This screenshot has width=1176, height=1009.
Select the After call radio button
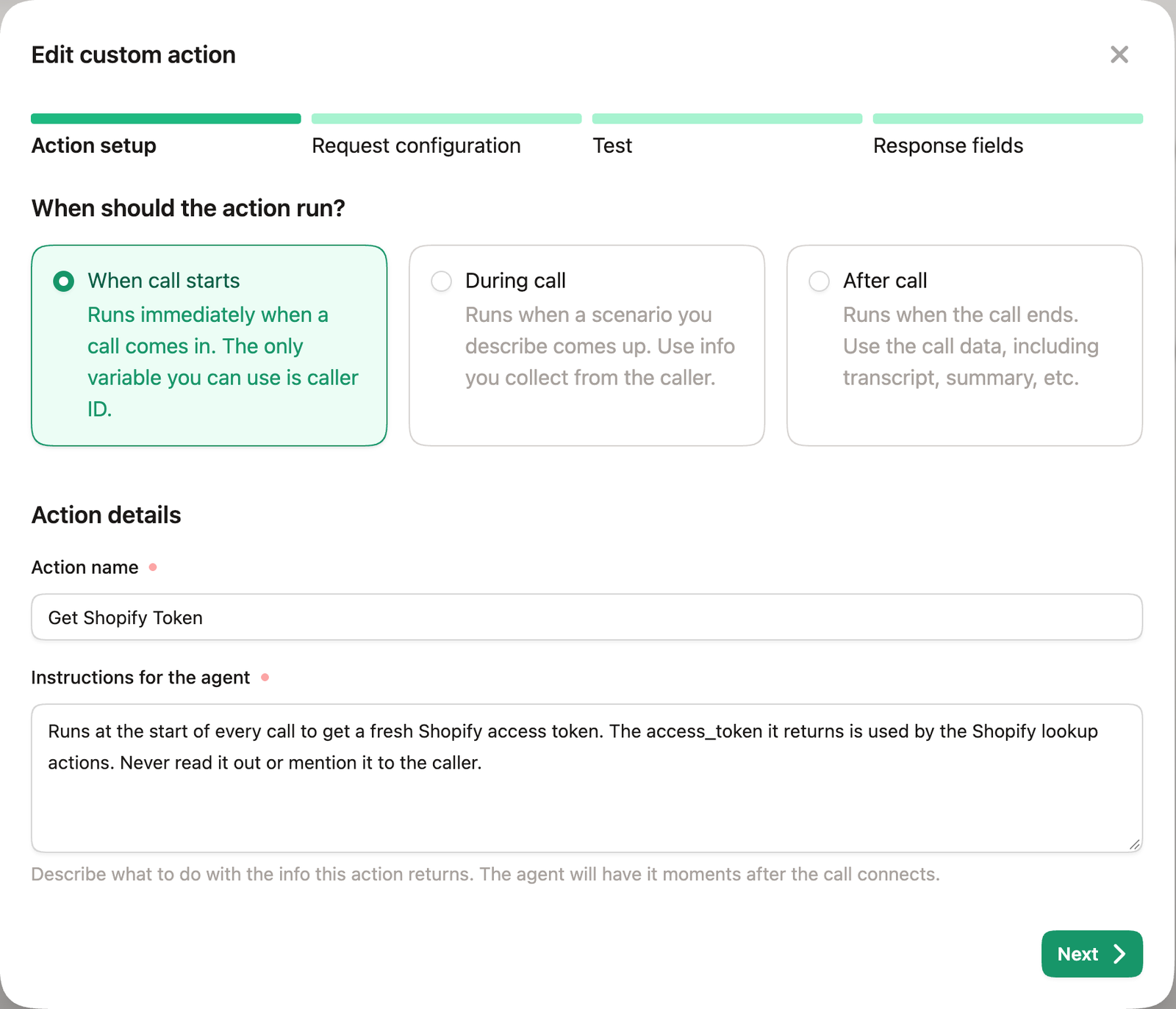819,281
